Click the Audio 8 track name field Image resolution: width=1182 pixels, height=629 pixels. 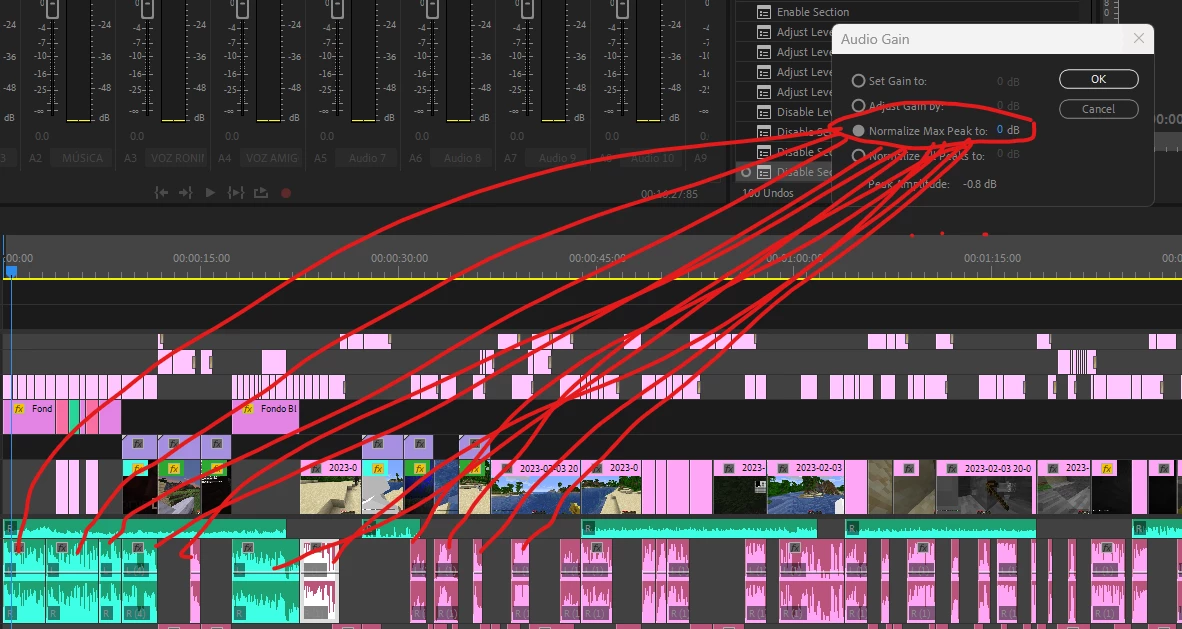point(462,158)
